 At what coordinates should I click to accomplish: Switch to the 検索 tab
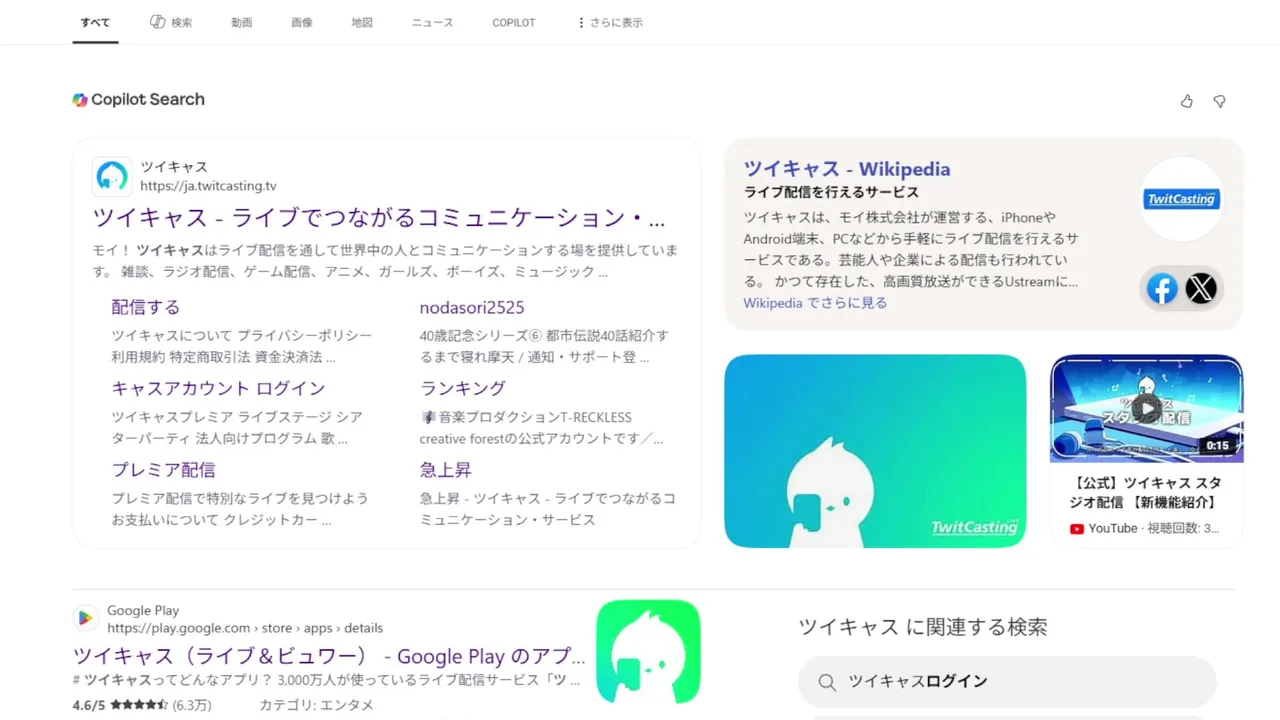[171, 22]
